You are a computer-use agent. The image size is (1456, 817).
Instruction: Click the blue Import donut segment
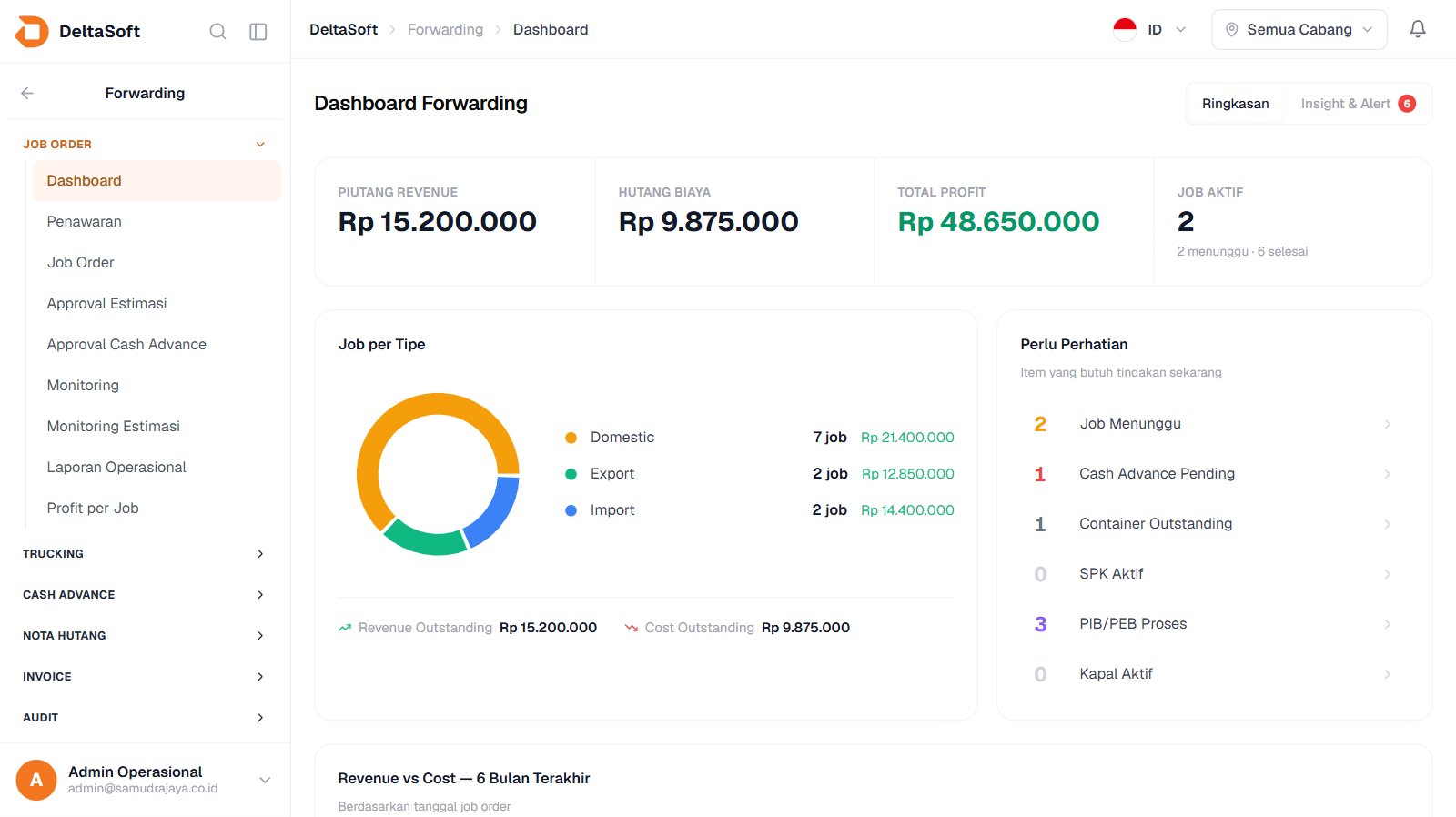pos(498,512)
